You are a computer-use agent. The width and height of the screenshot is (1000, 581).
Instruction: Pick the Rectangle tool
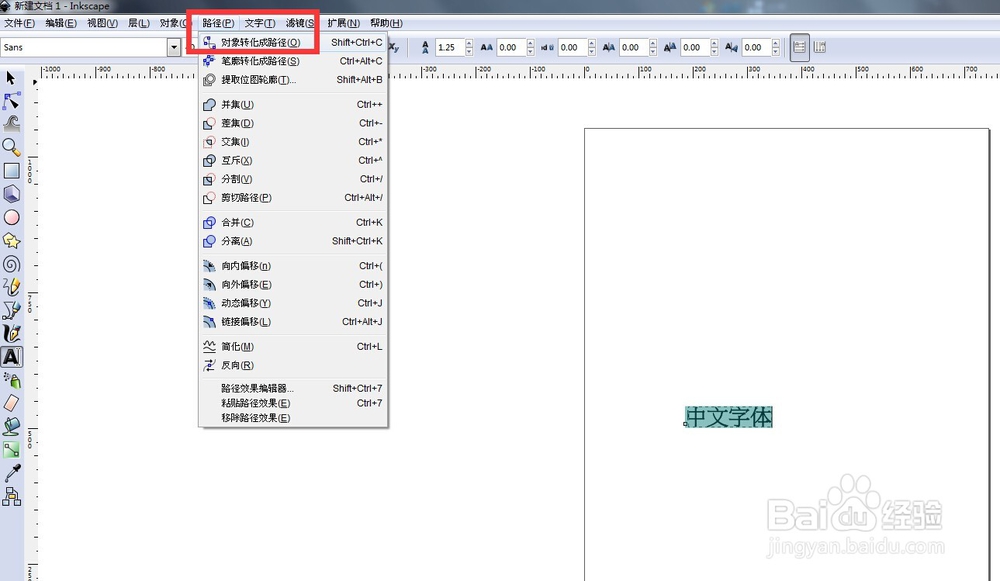coord(12,171)
